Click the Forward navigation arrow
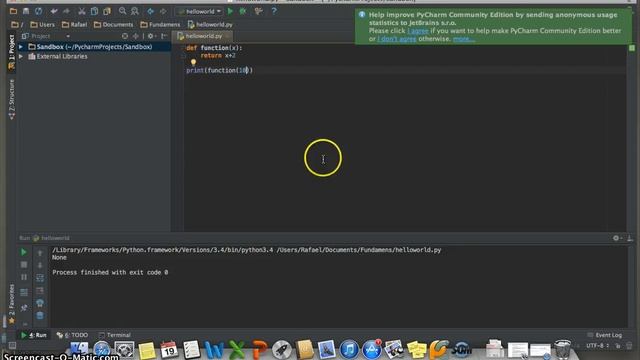This screenshot has width=640, height=360. (x=163, y=11)
